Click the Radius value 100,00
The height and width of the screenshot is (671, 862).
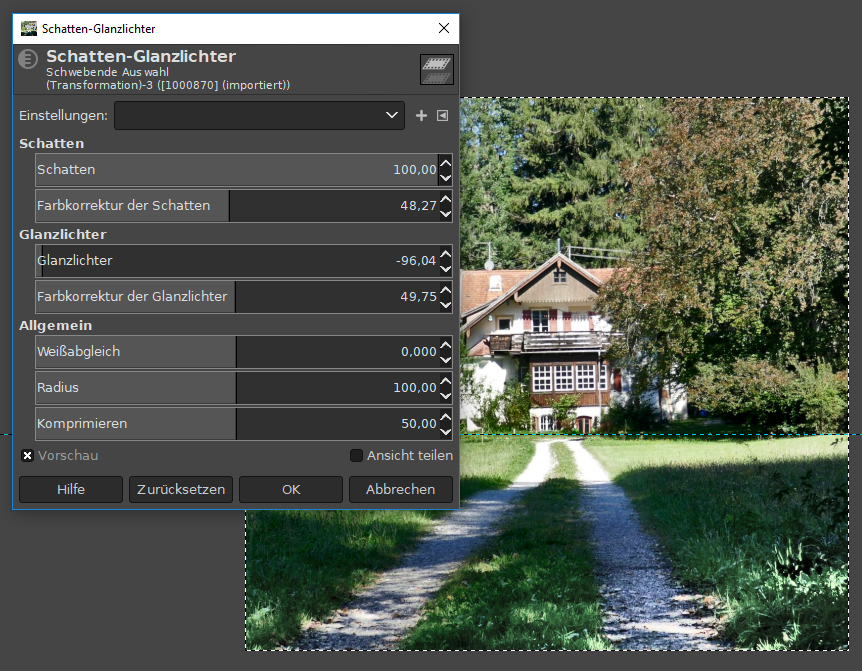415,387
